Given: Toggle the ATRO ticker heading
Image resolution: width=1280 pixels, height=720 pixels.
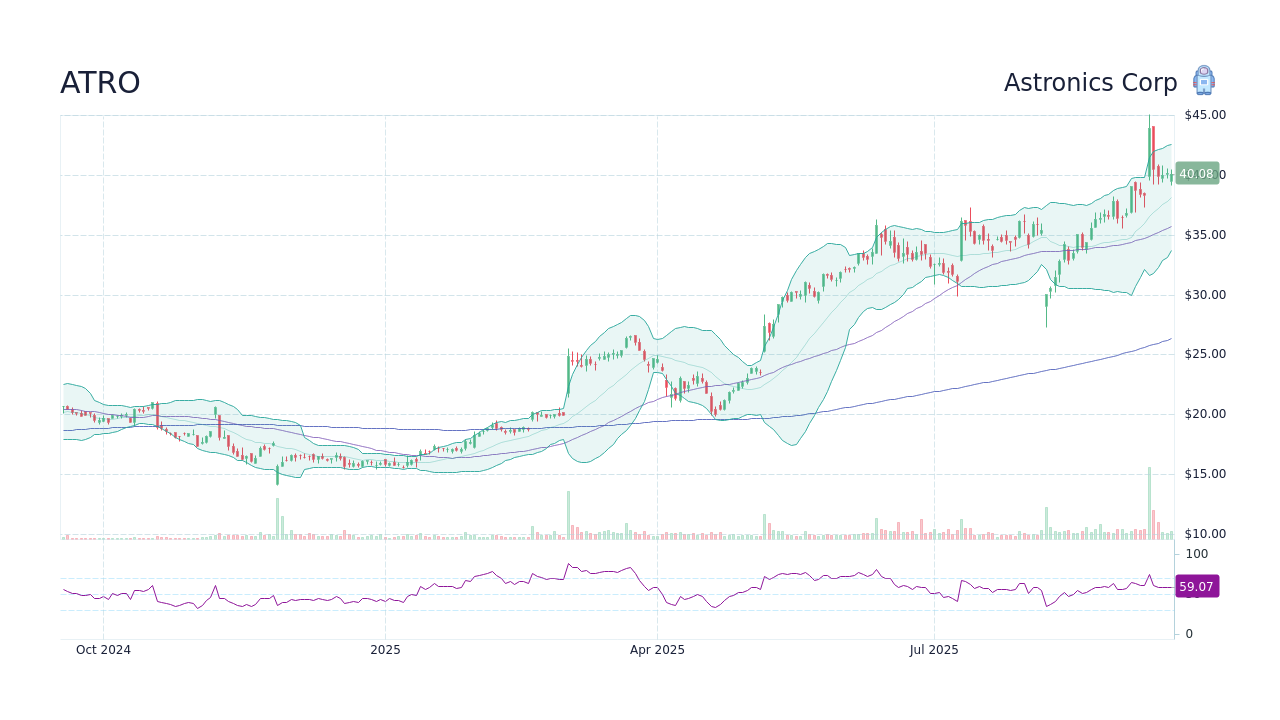Looking at the screenshot, I should (100, 83).
